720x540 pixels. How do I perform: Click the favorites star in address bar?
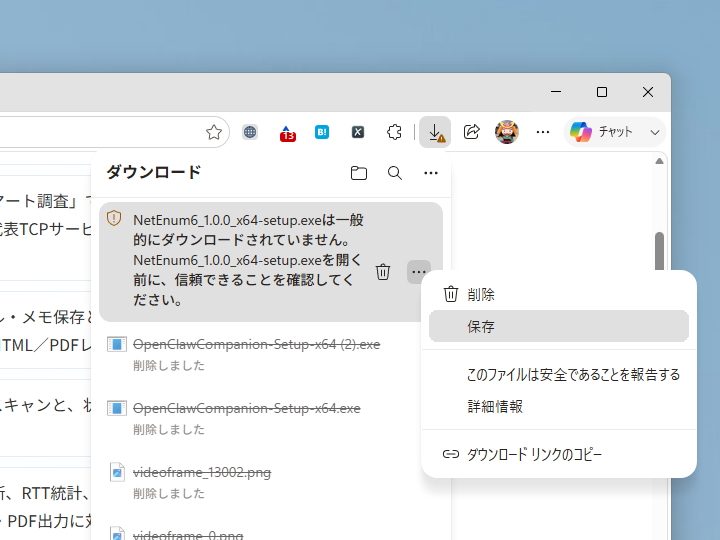tap(214, 132)
